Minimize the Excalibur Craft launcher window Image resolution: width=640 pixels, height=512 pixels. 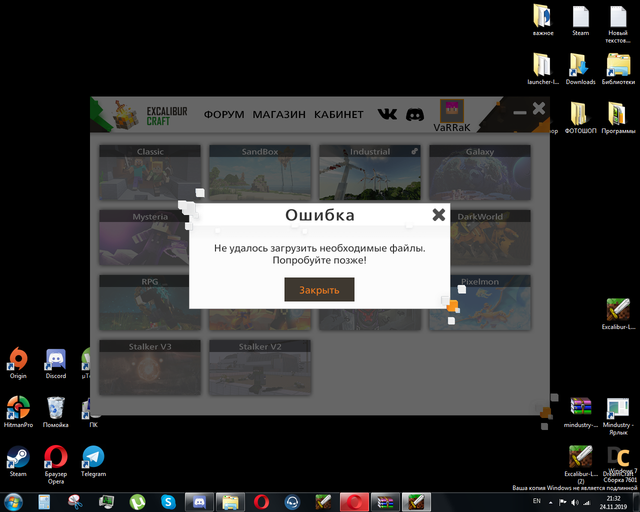coord(520,112)
